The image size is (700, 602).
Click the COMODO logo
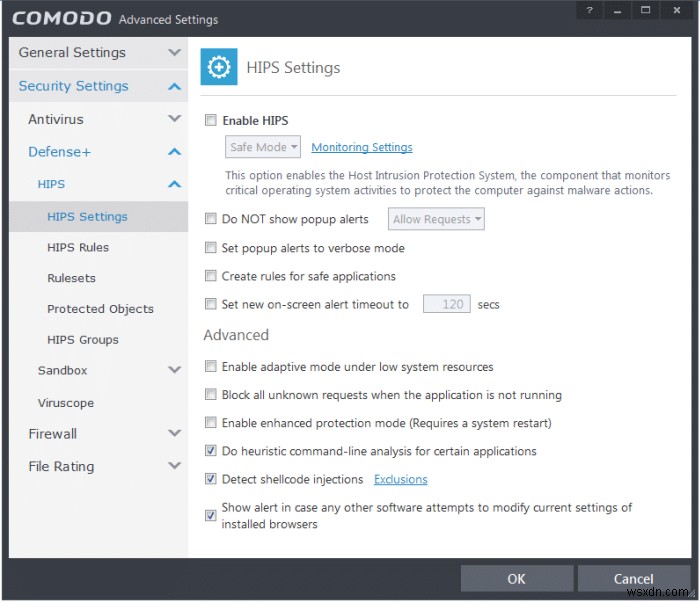pyautogui.click(x=62, y=18)
